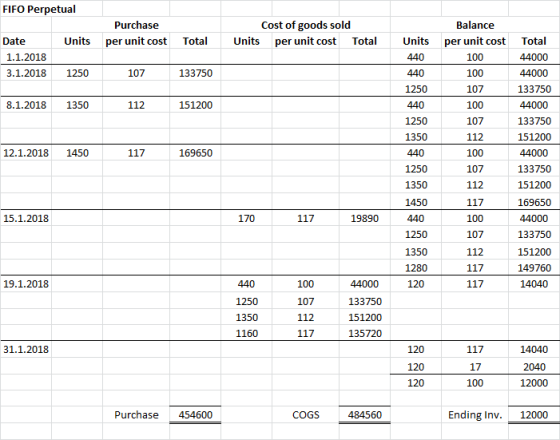Select the 'FIFO Perpetual' title cell

[39, 9]
